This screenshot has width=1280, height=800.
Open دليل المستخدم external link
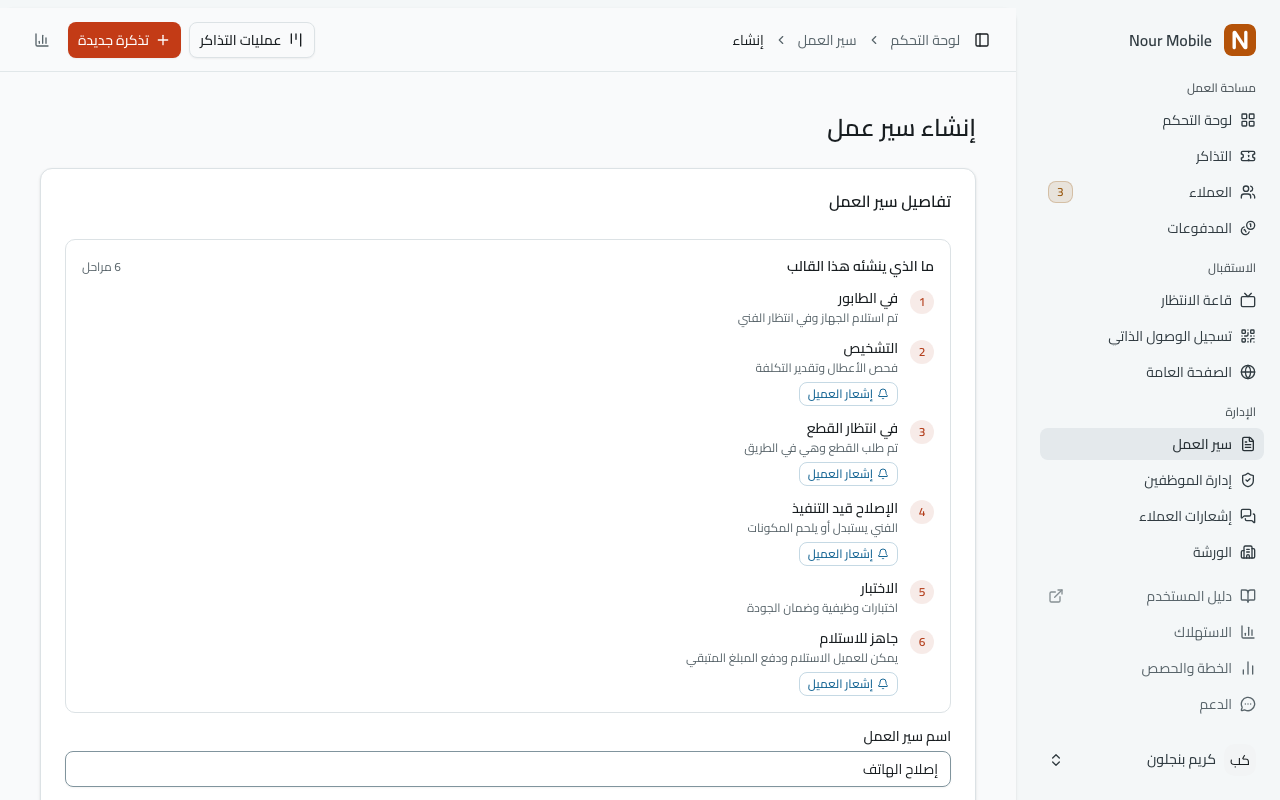(1152, 596)
